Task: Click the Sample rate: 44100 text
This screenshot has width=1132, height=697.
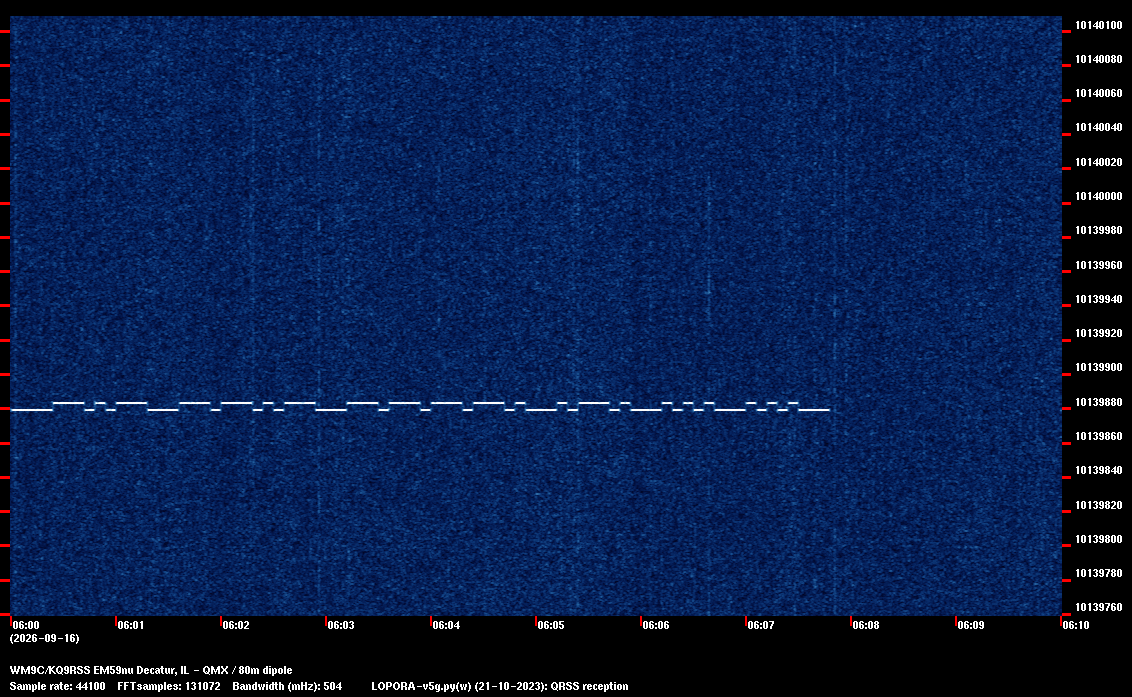Action: coord(57,686)
